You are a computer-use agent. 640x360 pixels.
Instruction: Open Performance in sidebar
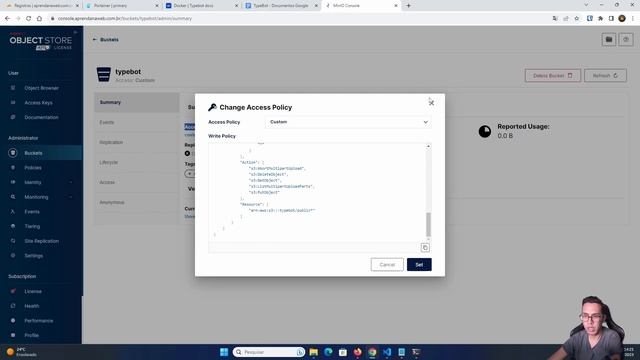38,321
